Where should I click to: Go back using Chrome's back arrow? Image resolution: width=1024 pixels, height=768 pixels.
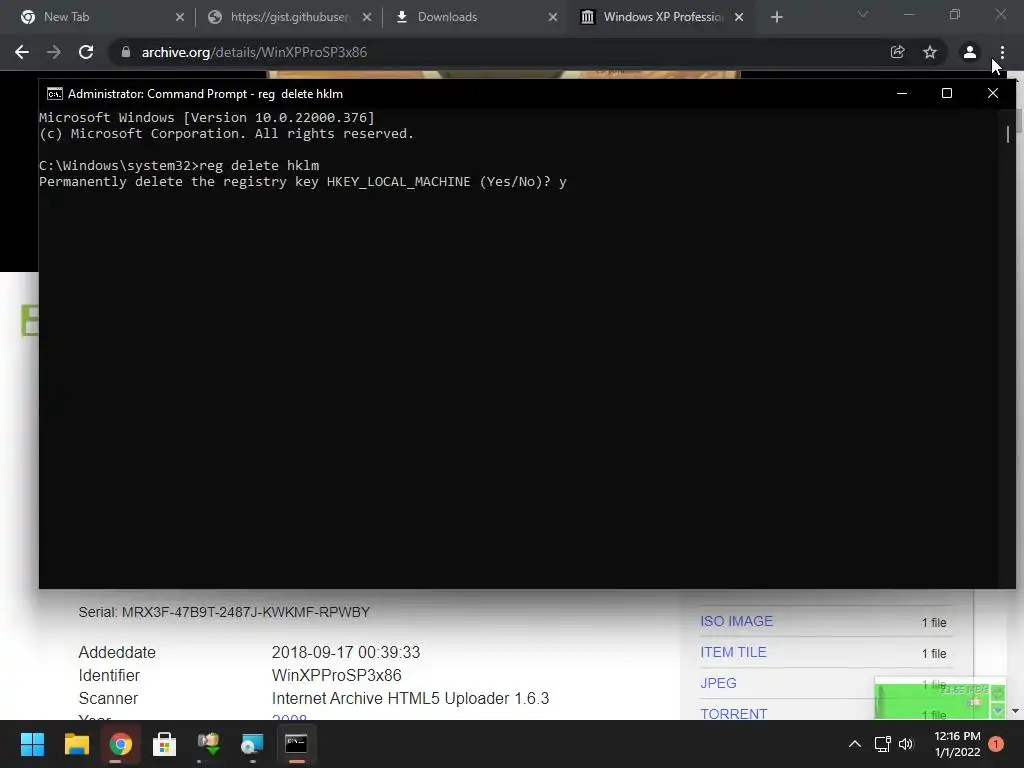click(22, 52)
